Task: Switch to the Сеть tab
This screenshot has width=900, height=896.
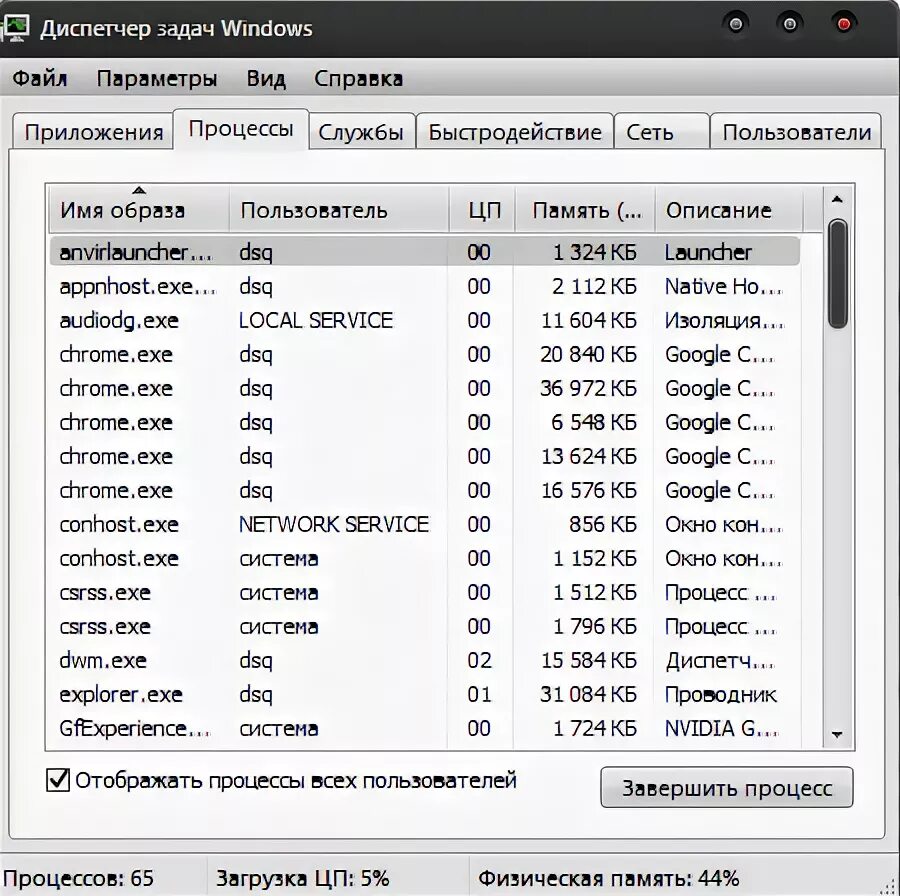Action: tap(661, 132)
